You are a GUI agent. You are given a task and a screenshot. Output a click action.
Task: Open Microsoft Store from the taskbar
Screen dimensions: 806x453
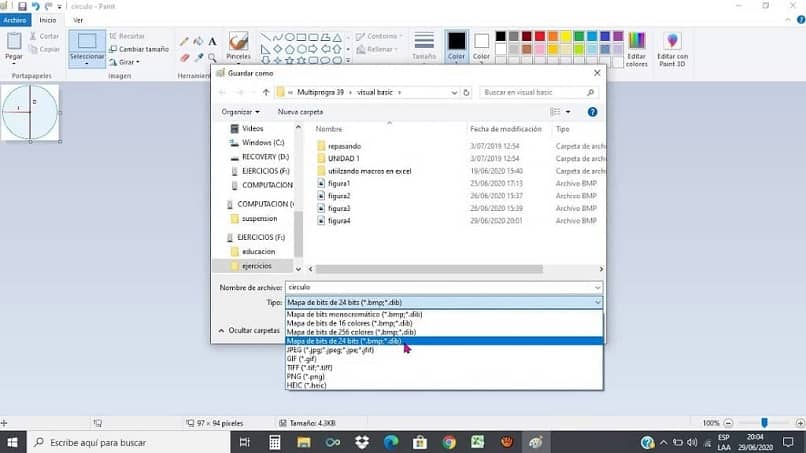click(420, 442)
